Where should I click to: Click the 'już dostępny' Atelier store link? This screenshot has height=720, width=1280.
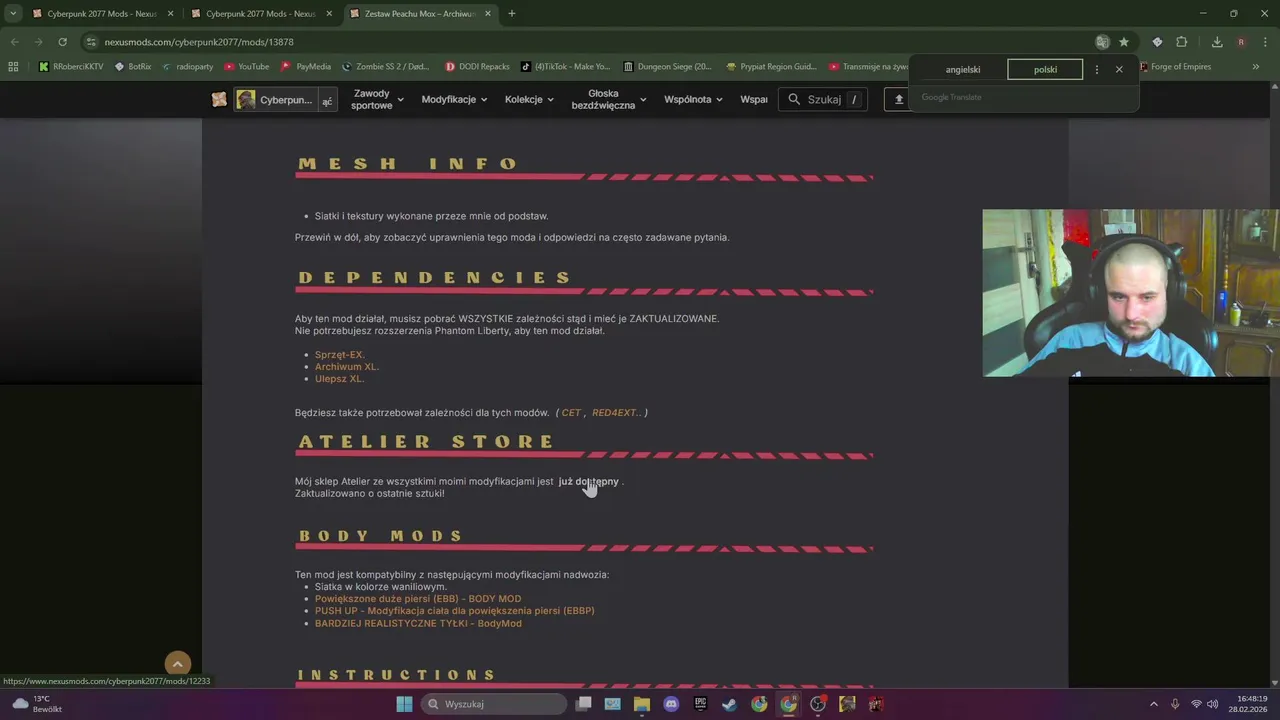[588, 481]
